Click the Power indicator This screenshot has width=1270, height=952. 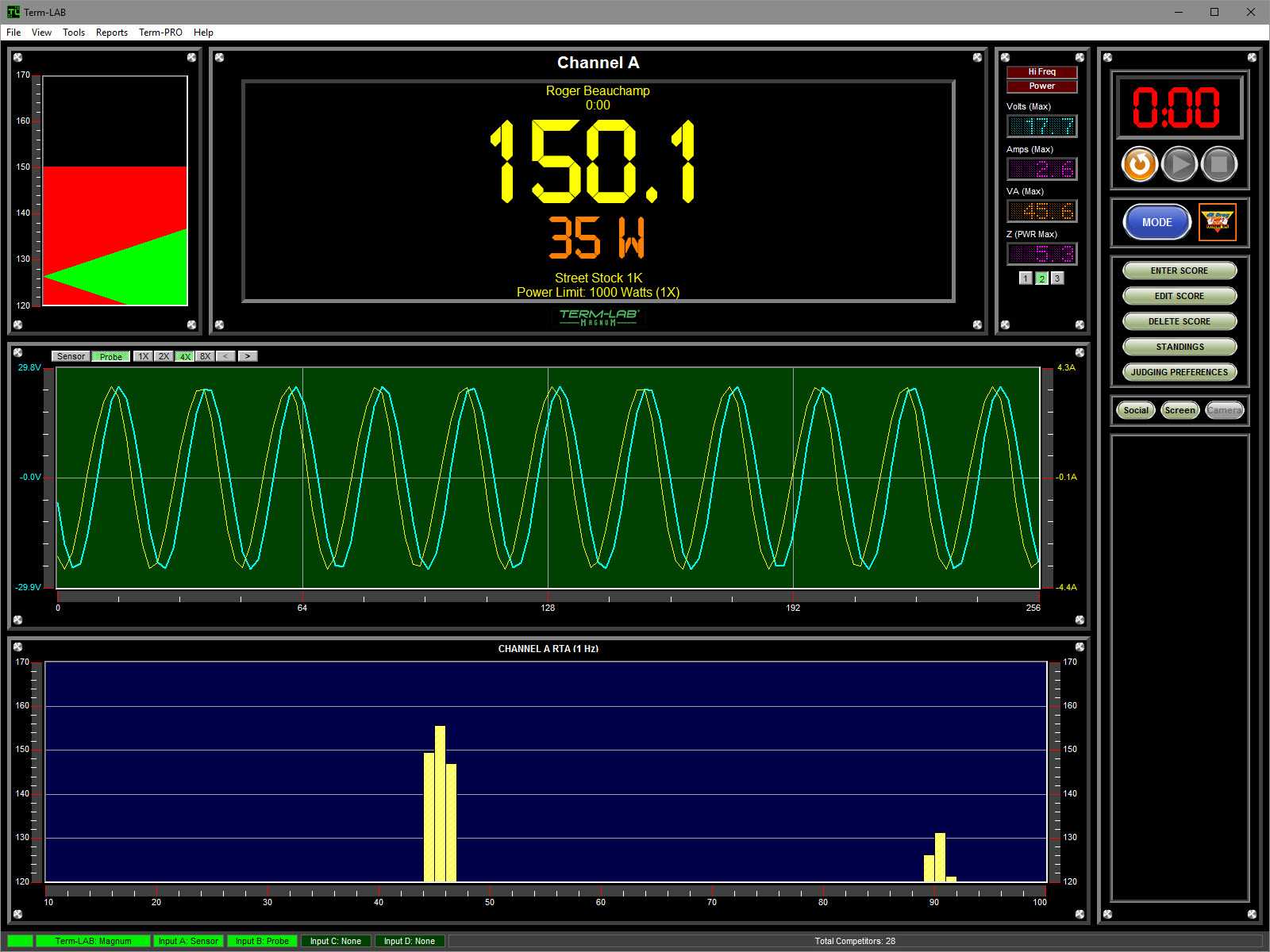pyautogui.click(x=1042, y=86)
